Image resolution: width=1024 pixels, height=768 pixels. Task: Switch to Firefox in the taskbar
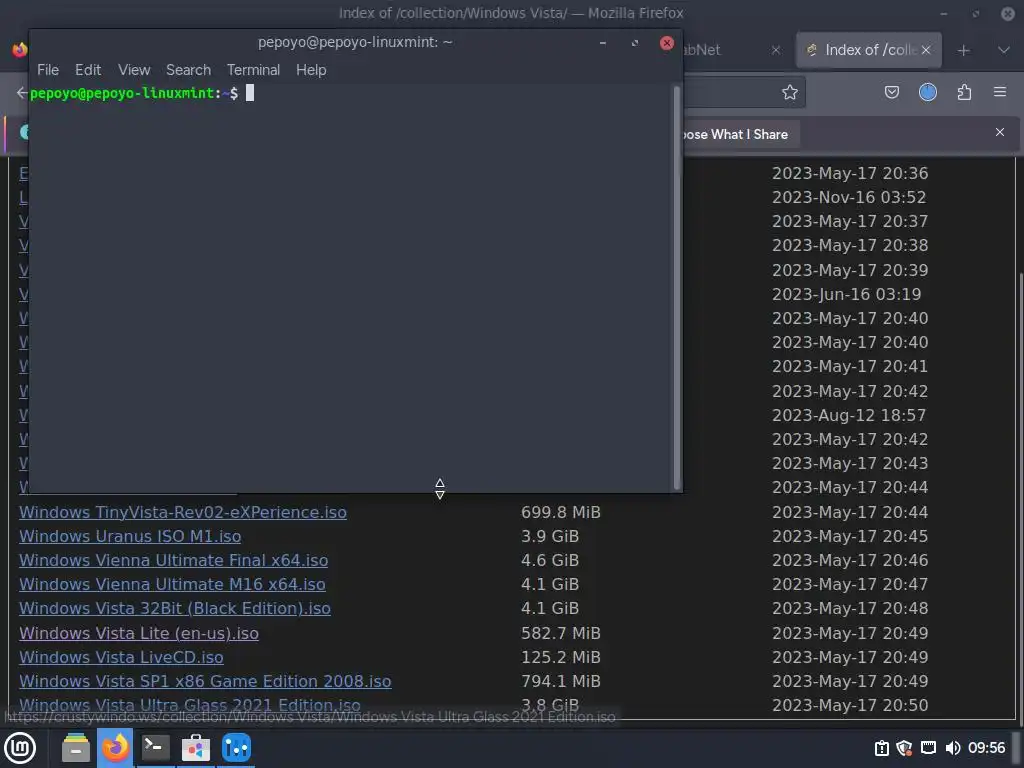[116, 748]
